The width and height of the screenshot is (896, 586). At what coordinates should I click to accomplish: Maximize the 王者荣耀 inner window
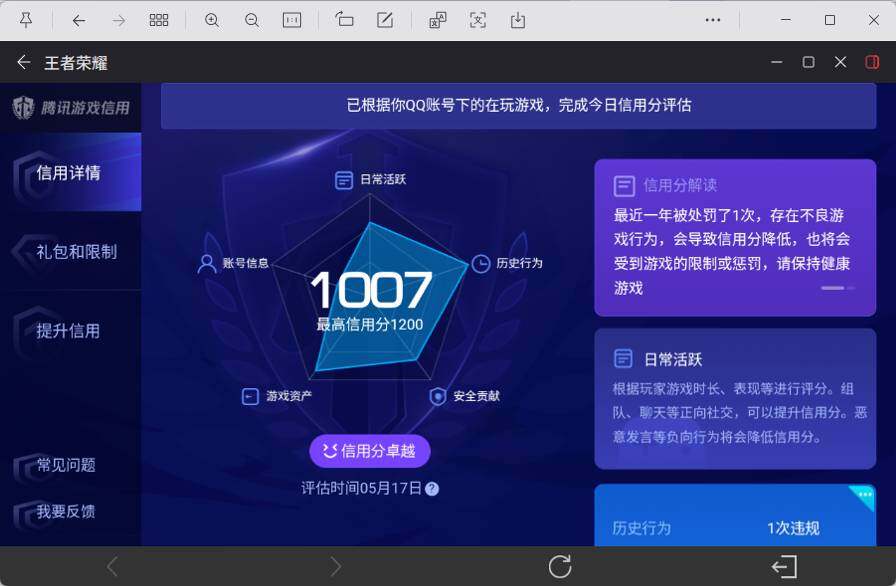click(x=809, y=62)
